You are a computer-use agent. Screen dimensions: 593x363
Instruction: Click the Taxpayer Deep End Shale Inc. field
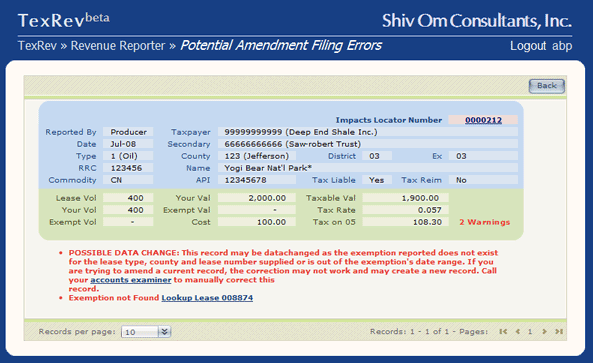coord(368,132)
